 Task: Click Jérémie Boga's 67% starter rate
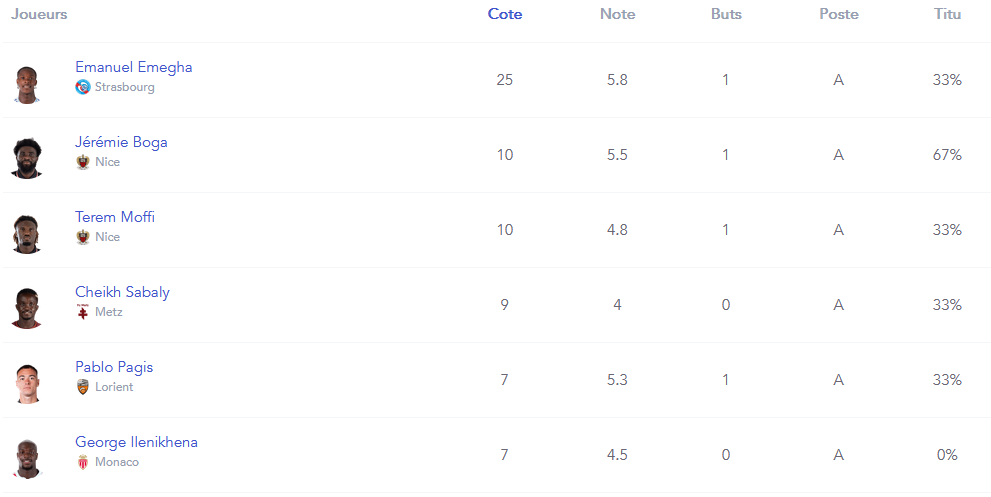(x=947, y=155)
